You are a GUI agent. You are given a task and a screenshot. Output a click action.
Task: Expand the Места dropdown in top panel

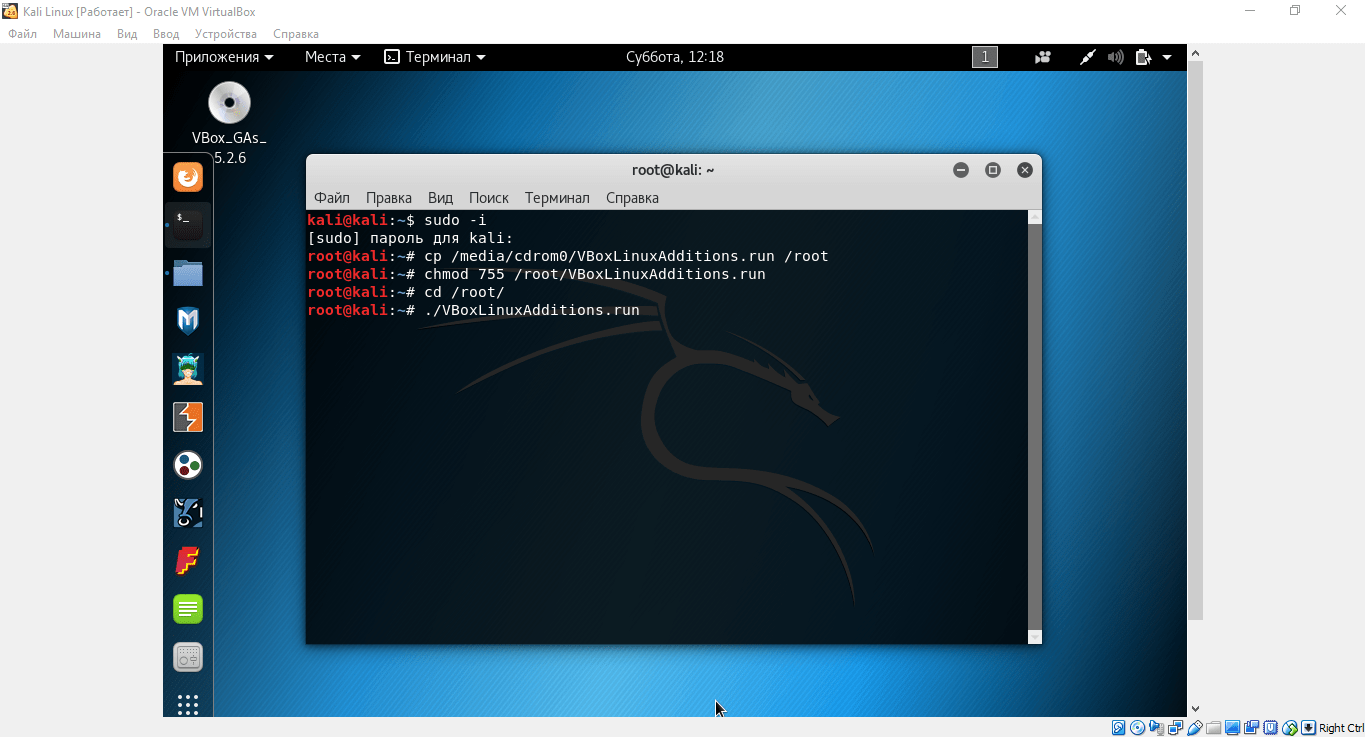tap(332, 57)
